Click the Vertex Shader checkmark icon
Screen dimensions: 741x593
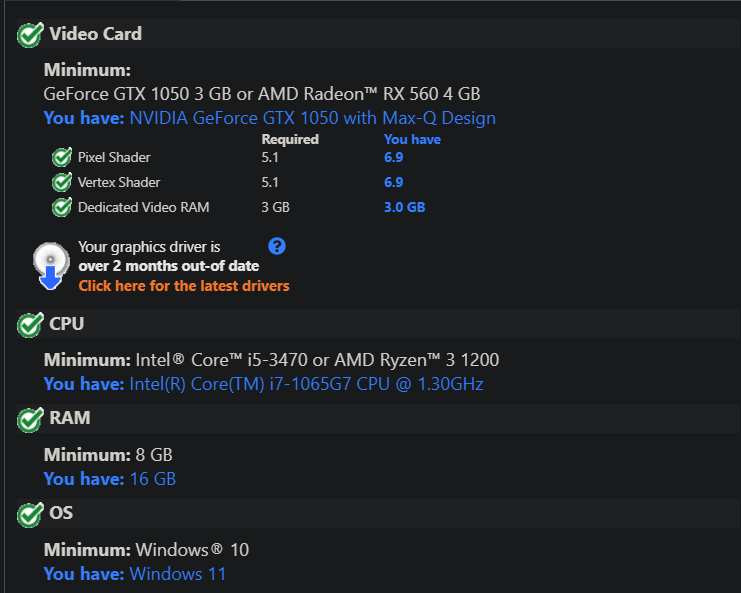pos(61,182)
